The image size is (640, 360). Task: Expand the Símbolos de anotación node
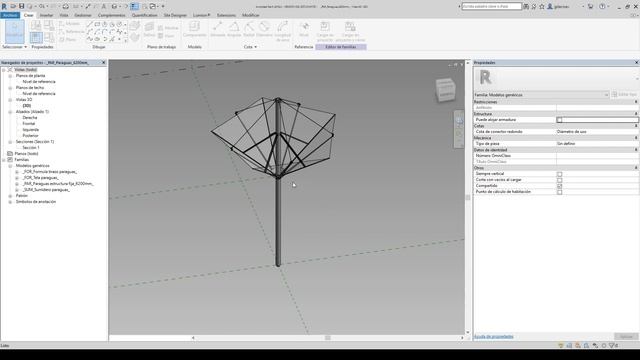coord(10,202)
